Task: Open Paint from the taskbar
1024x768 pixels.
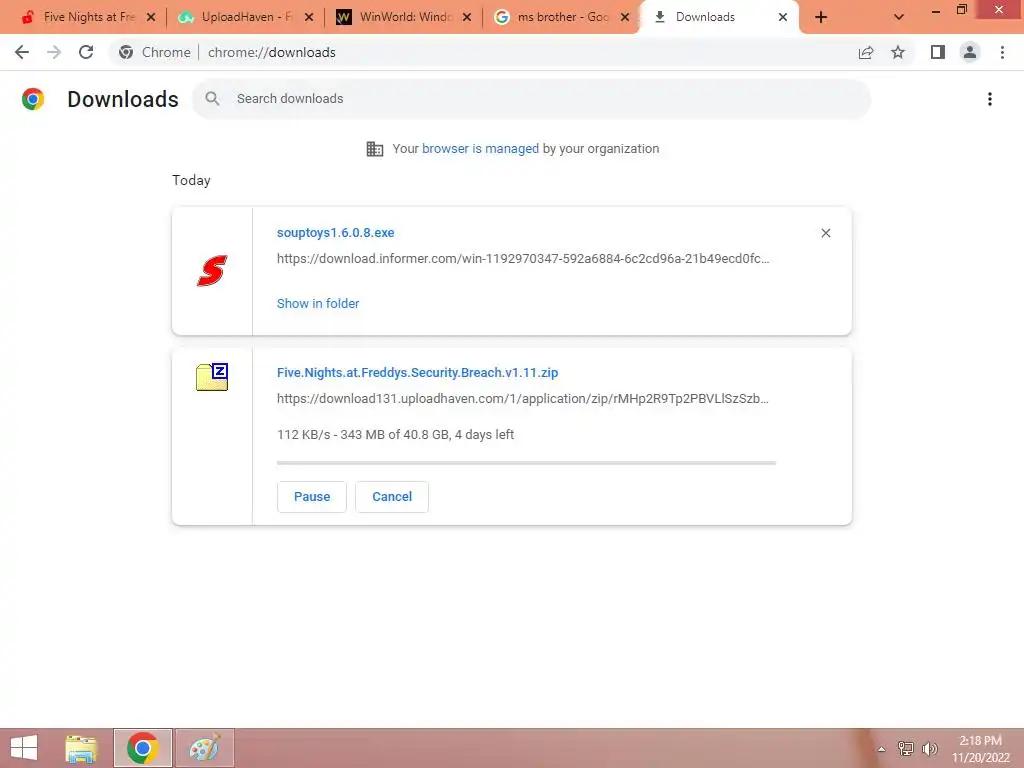Action: pyautogui.click(x=205, y=748)
